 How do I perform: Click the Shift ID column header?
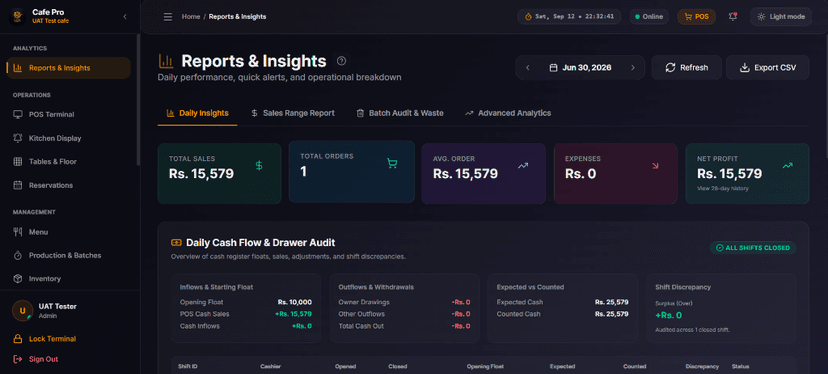(x=188, y=366)
